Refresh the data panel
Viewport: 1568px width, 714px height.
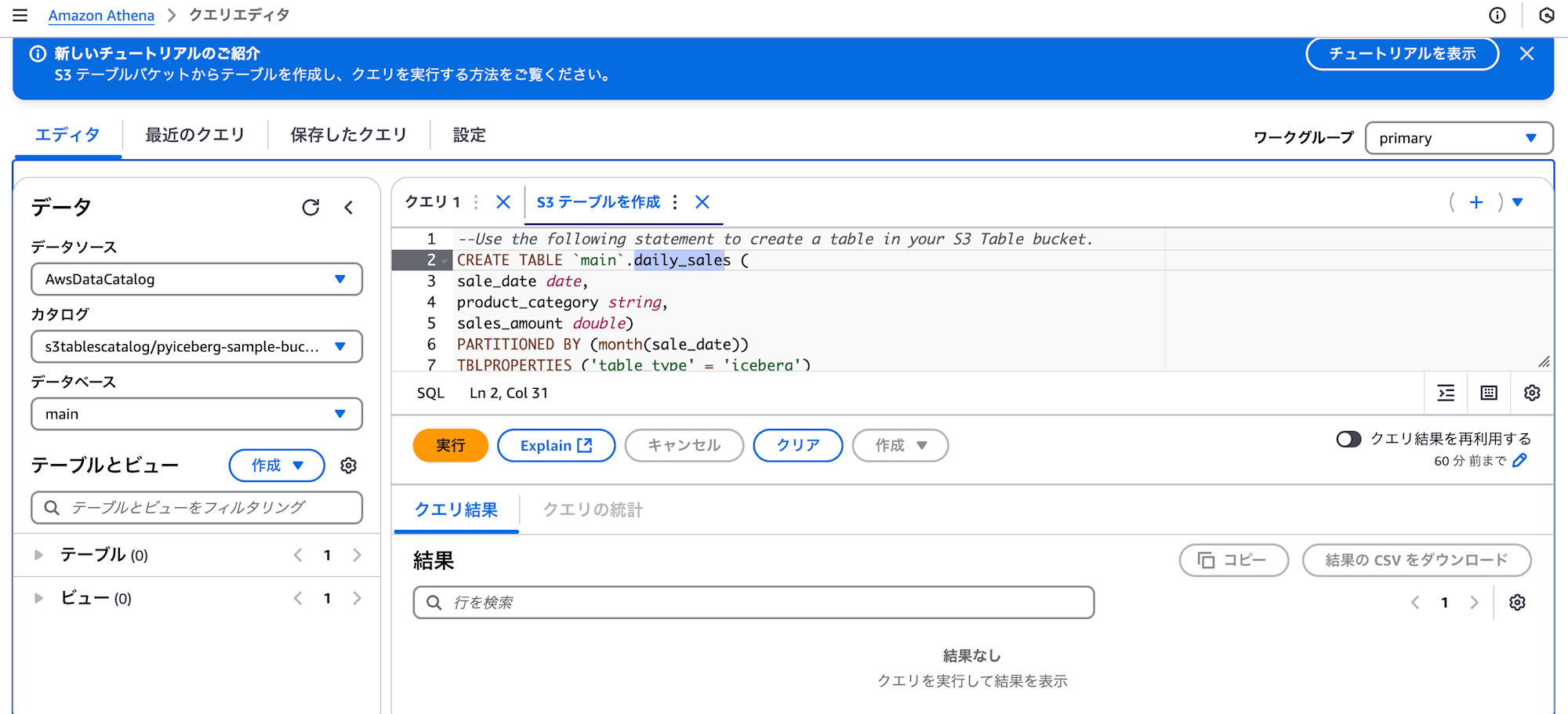(x=310, y=207)
